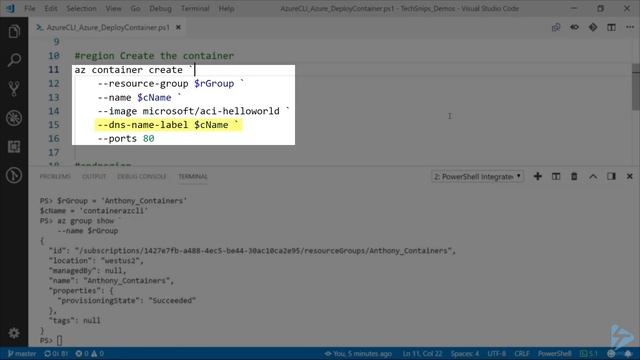
Task: Open the notifications bell
Action: click(629, 353)
